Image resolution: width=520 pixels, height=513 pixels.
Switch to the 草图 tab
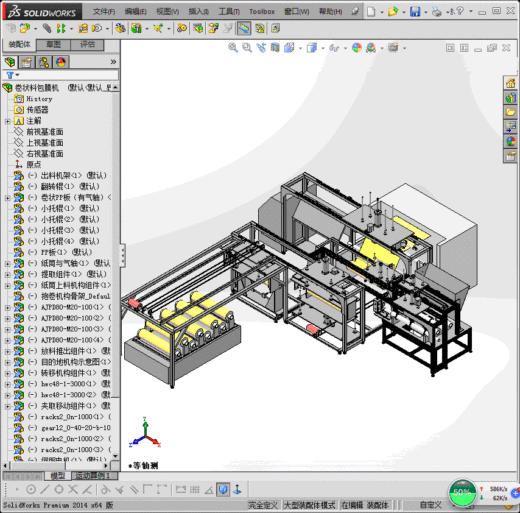pos(53,44)
